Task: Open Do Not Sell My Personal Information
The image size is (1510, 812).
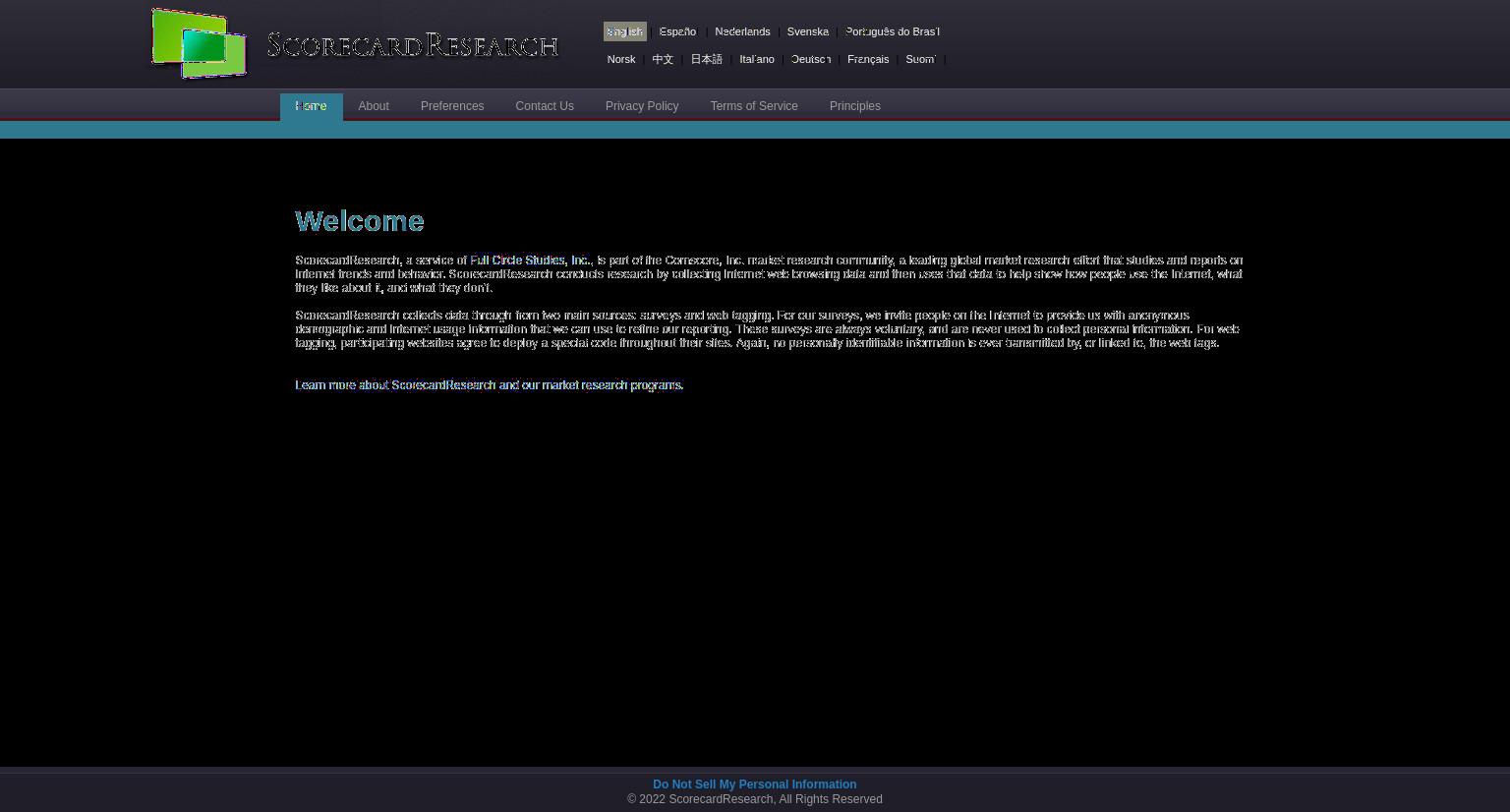Action: point(755,784)
